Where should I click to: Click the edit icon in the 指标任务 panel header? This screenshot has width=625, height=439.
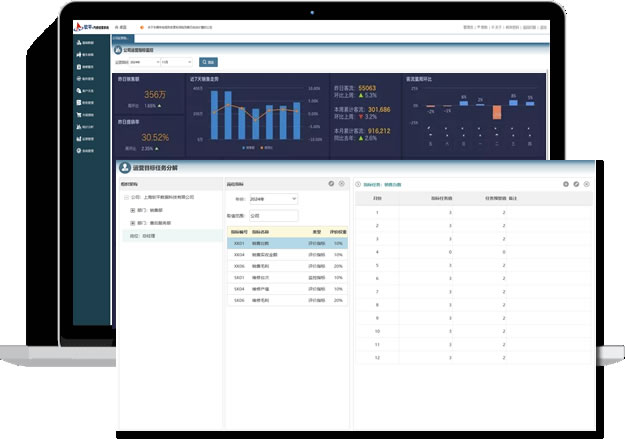pyautogui.click(x=576, y=184)
